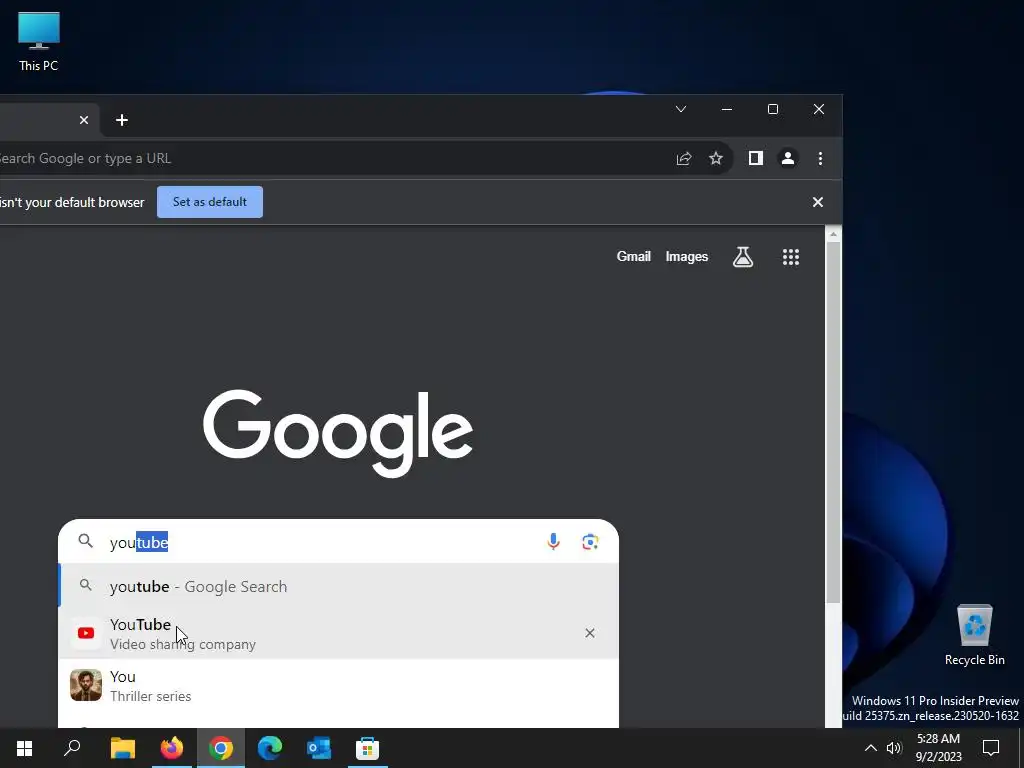Viewport: 1024px width, 768px height.
Task: Open the clock showing 5:28 AM
Action: pyautogui.click(x=938, y=748)
